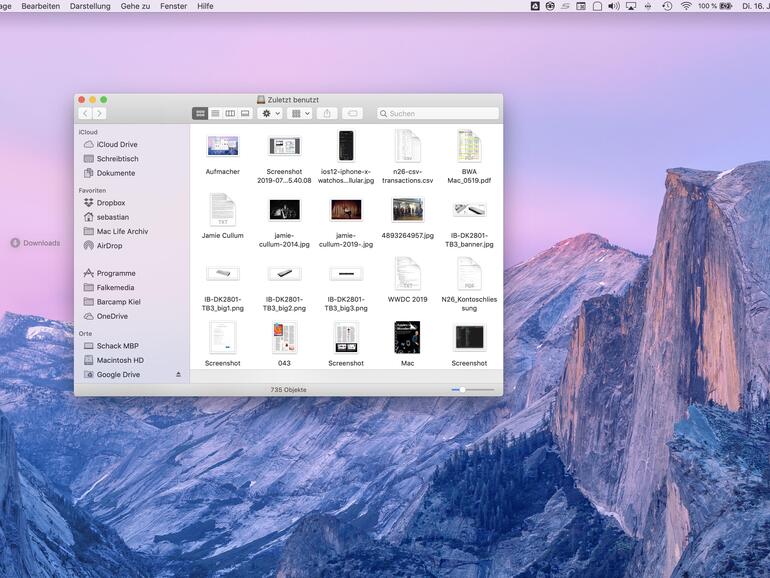Select the BWA Mac_0519.pdf file thumbnail

469,146
